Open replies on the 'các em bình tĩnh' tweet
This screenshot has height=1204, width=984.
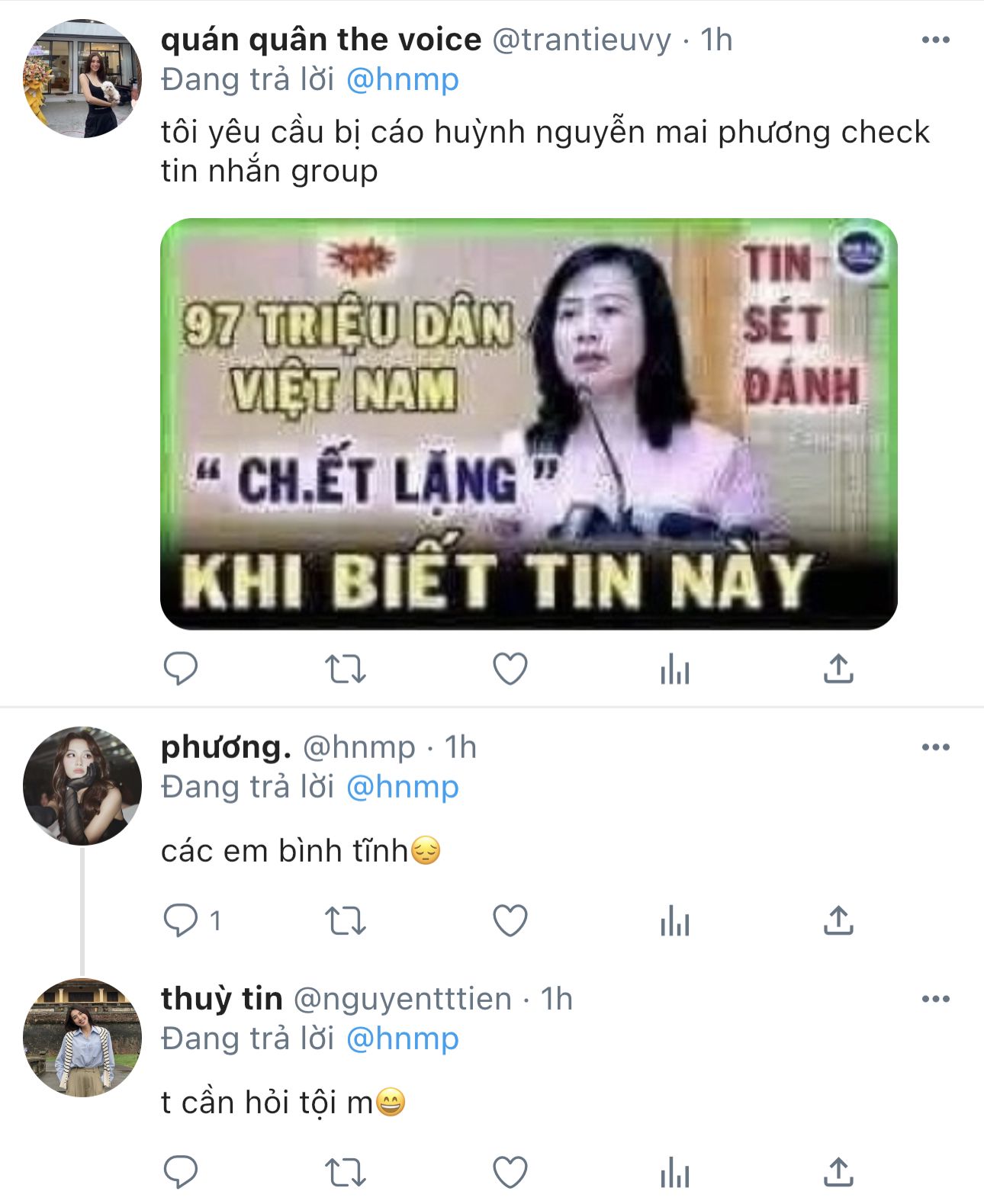[x=181, y=920]
